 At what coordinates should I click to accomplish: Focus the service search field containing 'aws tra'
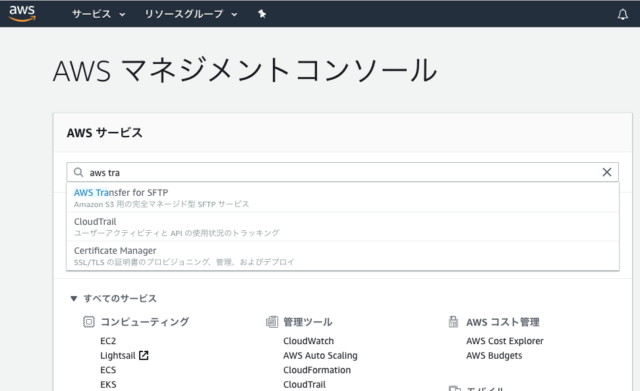click(x=342, y=172)
